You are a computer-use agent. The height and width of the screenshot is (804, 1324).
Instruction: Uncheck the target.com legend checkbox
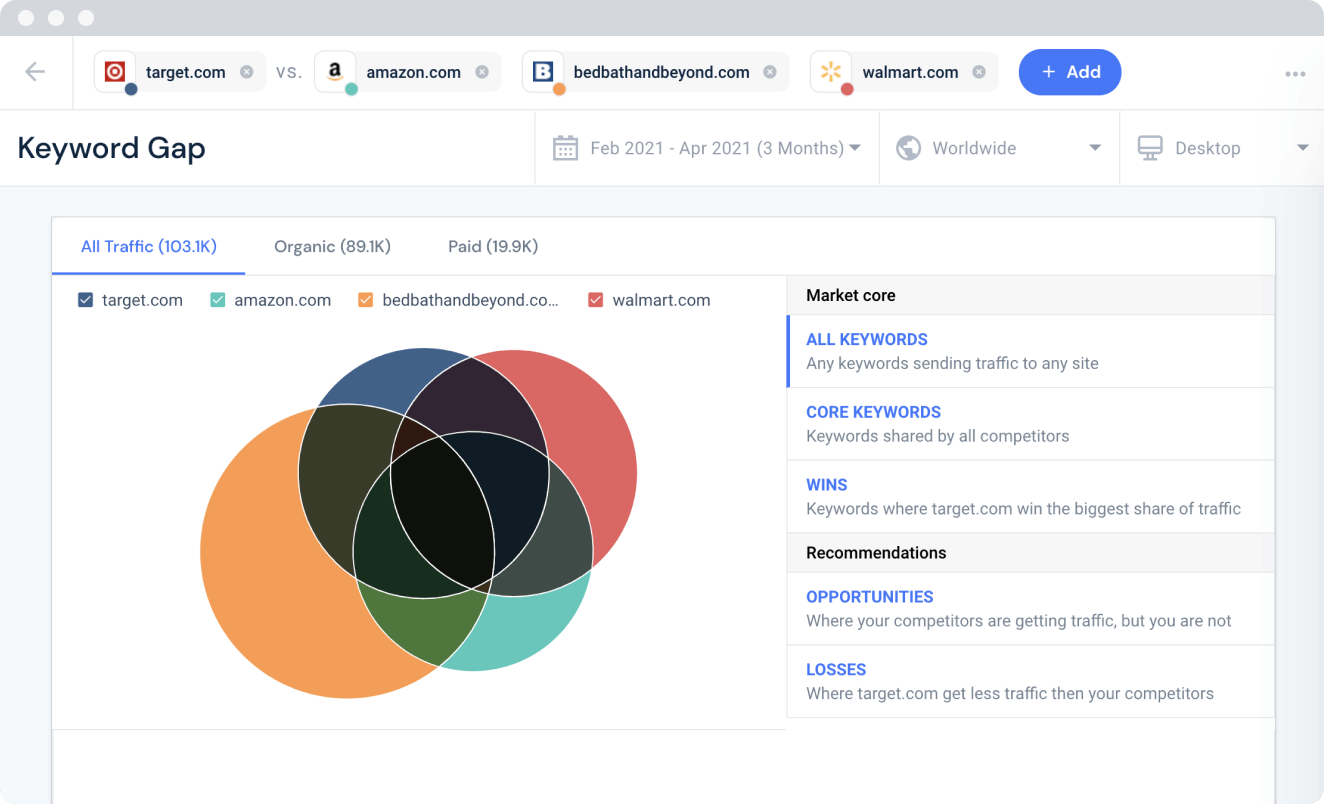coord(85,300)
